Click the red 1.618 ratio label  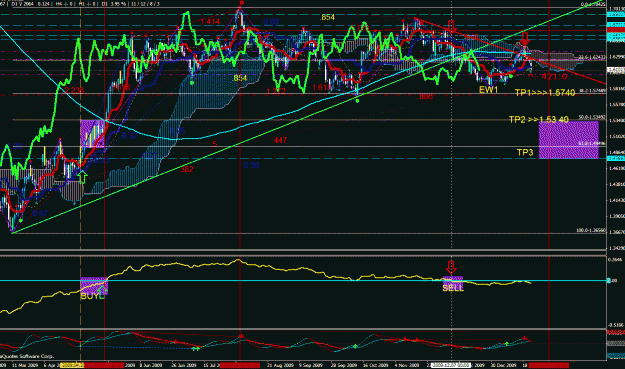pyautogui.click(x=321, y=87)
